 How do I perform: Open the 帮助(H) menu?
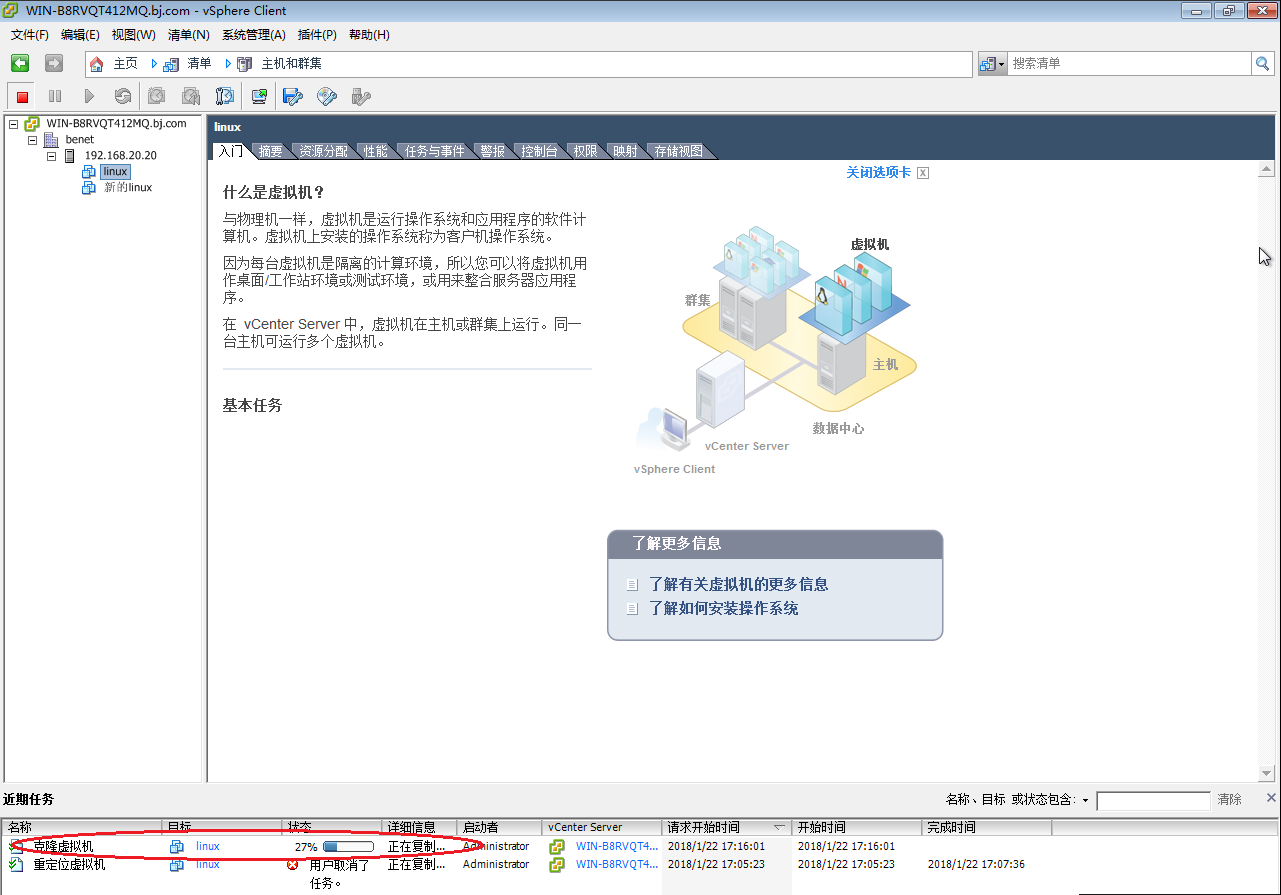coord(369,35)
